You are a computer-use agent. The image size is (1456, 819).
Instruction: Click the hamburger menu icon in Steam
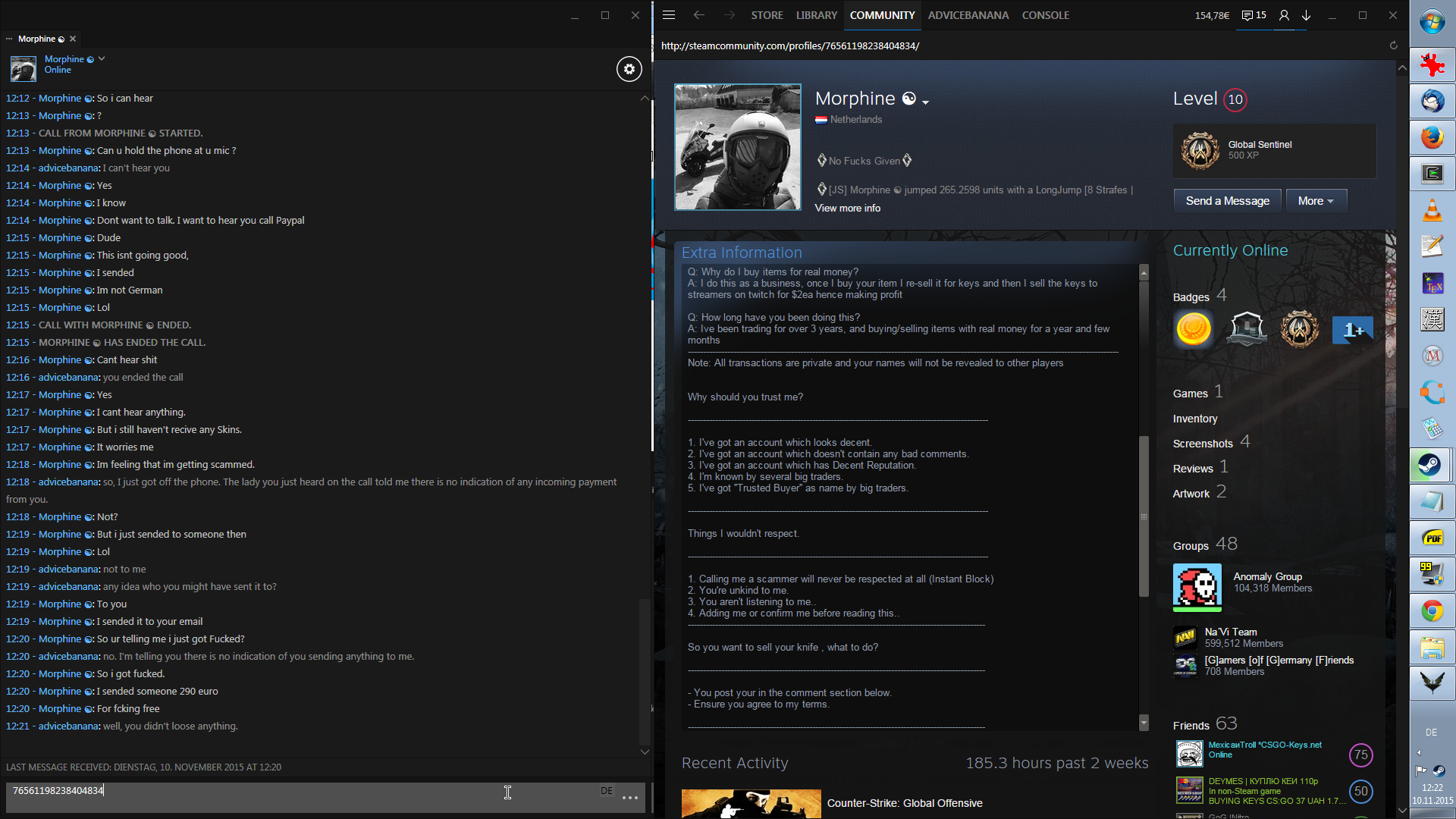coord(668,15)
